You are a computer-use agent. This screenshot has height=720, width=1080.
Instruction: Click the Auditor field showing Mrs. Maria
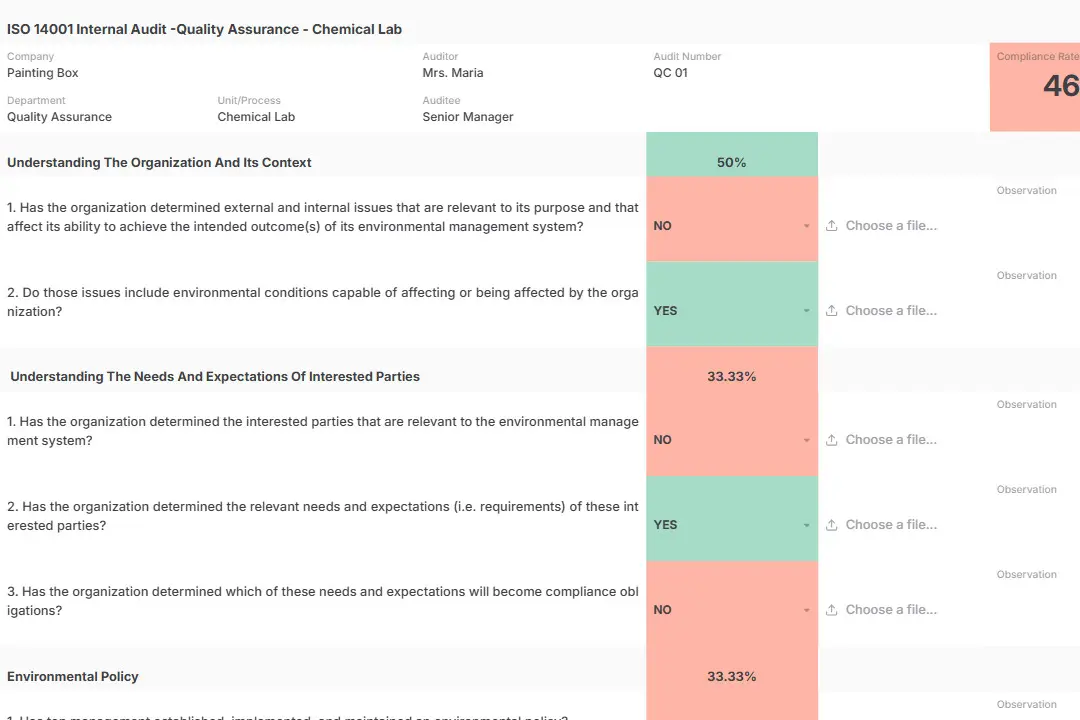(x=453, y=73)
